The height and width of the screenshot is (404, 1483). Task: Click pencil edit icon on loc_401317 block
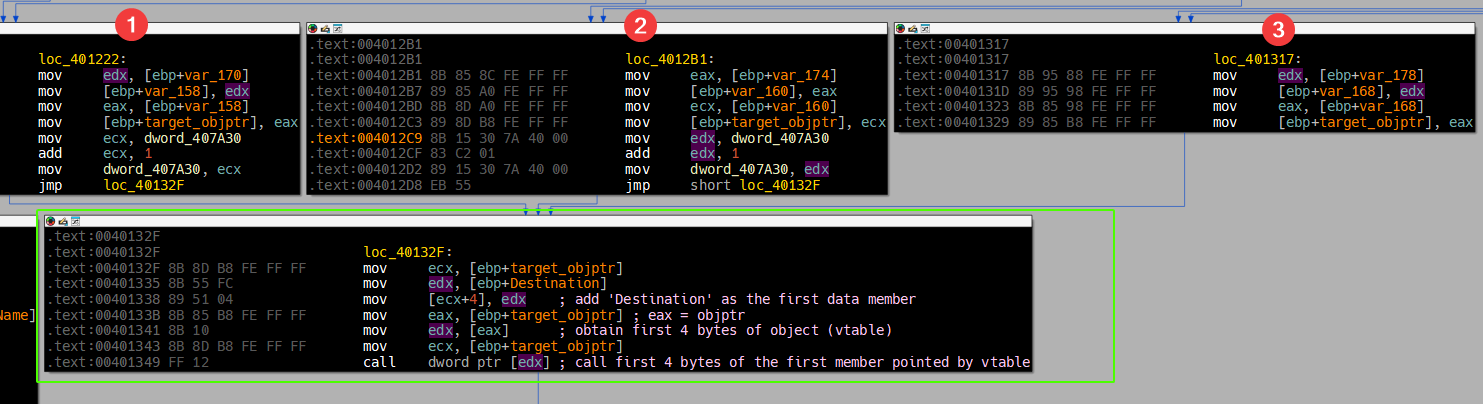(x=913, y=29)
